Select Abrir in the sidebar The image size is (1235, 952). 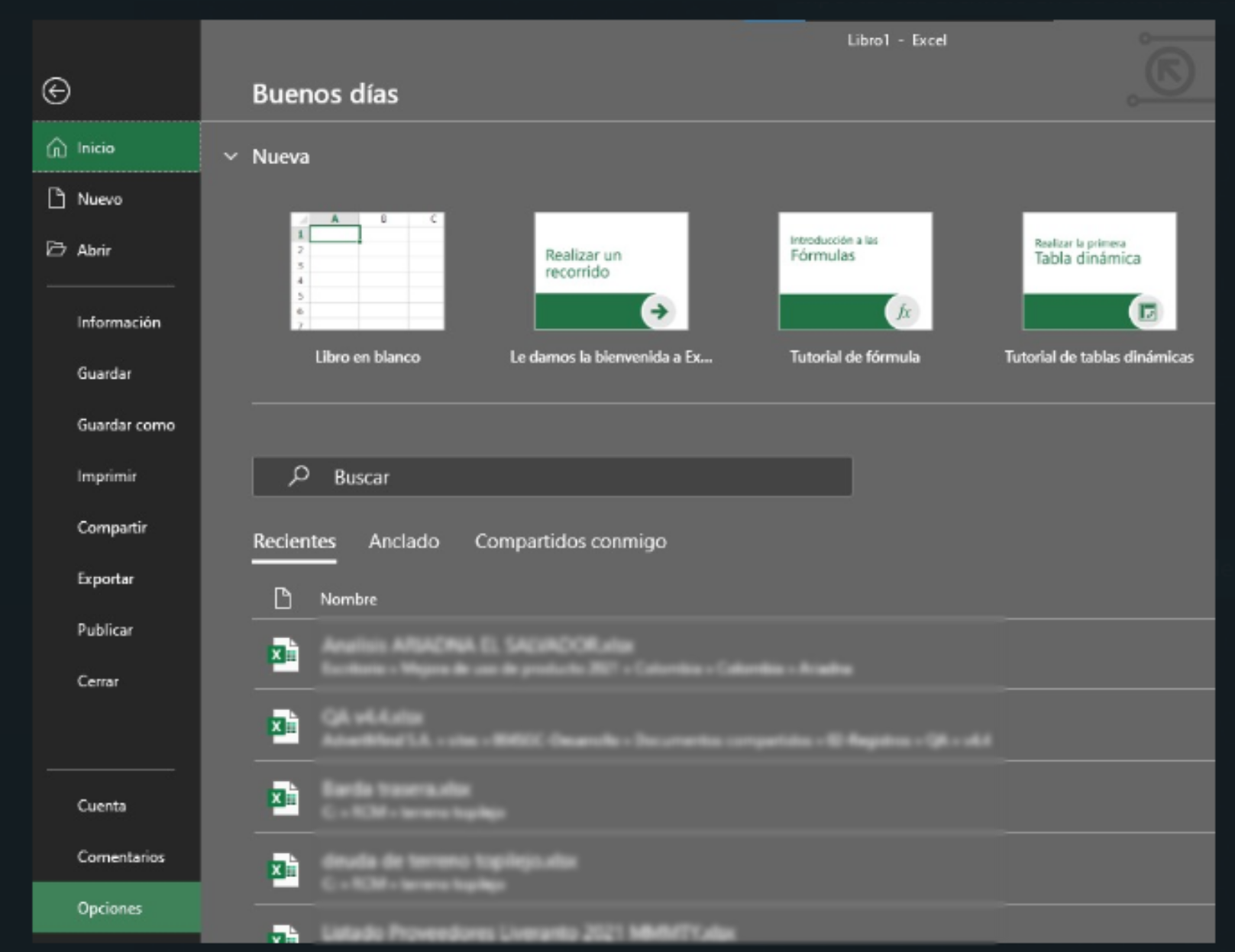(116, 250)
